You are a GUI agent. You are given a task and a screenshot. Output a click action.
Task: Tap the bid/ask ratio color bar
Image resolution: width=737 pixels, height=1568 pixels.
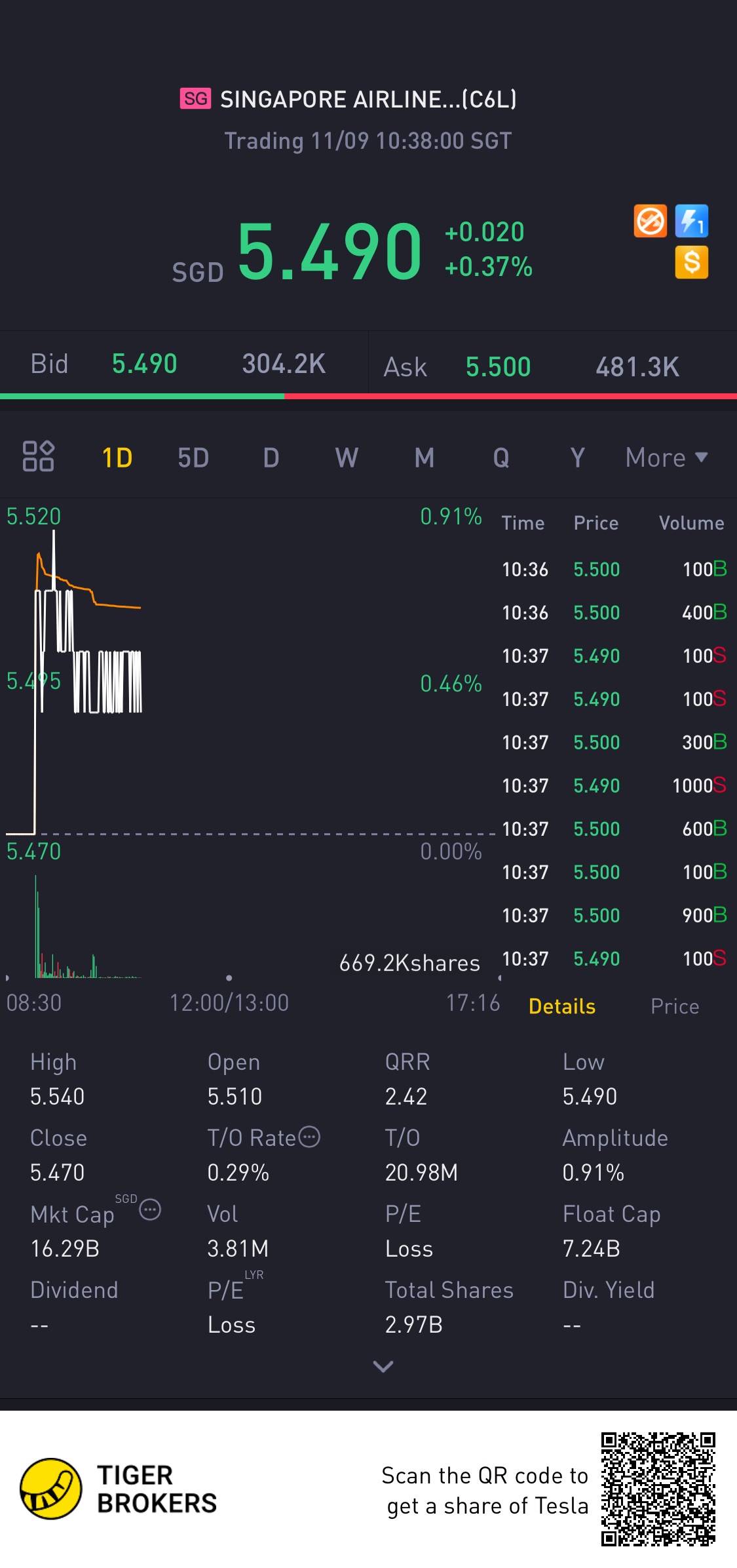click(368, 396)
